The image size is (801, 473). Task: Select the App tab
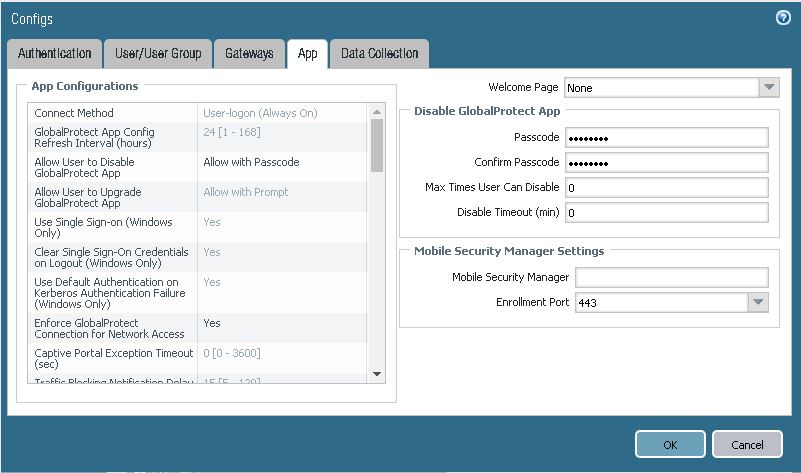pos(308,54)
